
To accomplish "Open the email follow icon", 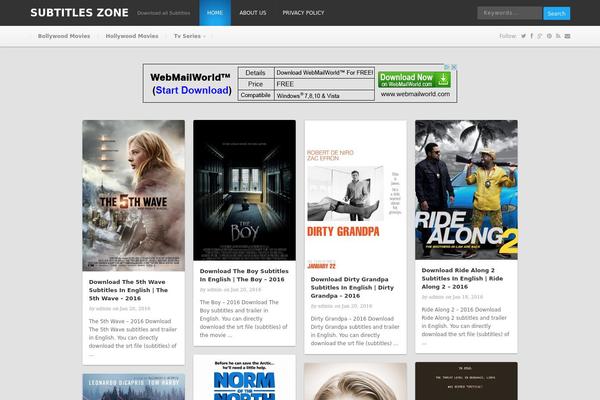I will point(567,36).
